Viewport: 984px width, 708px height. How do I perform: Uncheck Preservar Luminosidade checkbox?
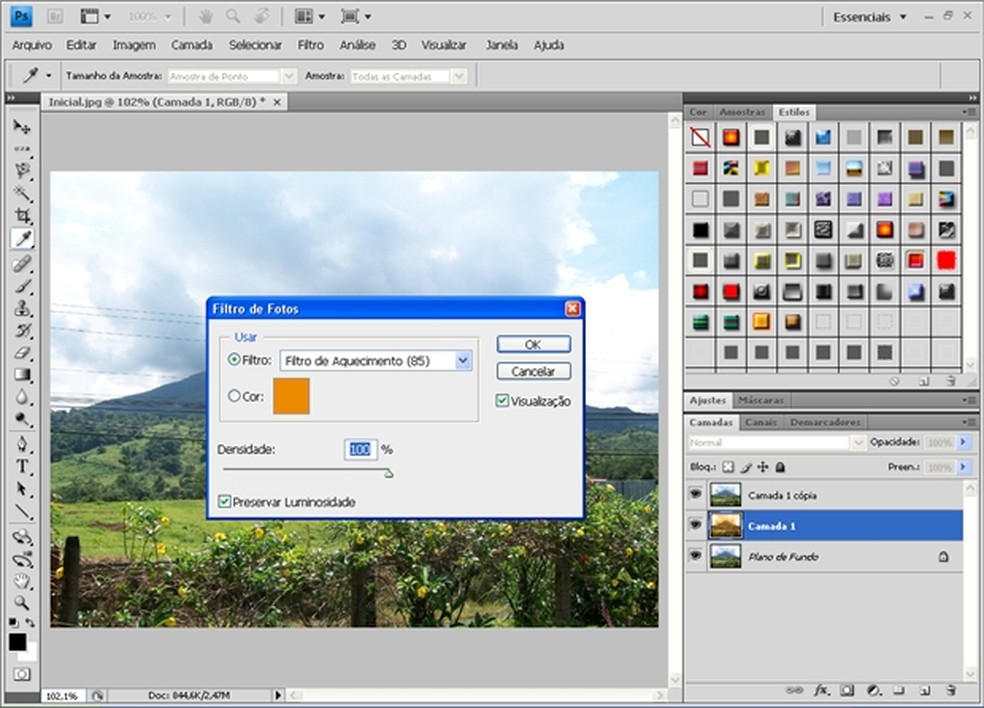pos(226,501)
